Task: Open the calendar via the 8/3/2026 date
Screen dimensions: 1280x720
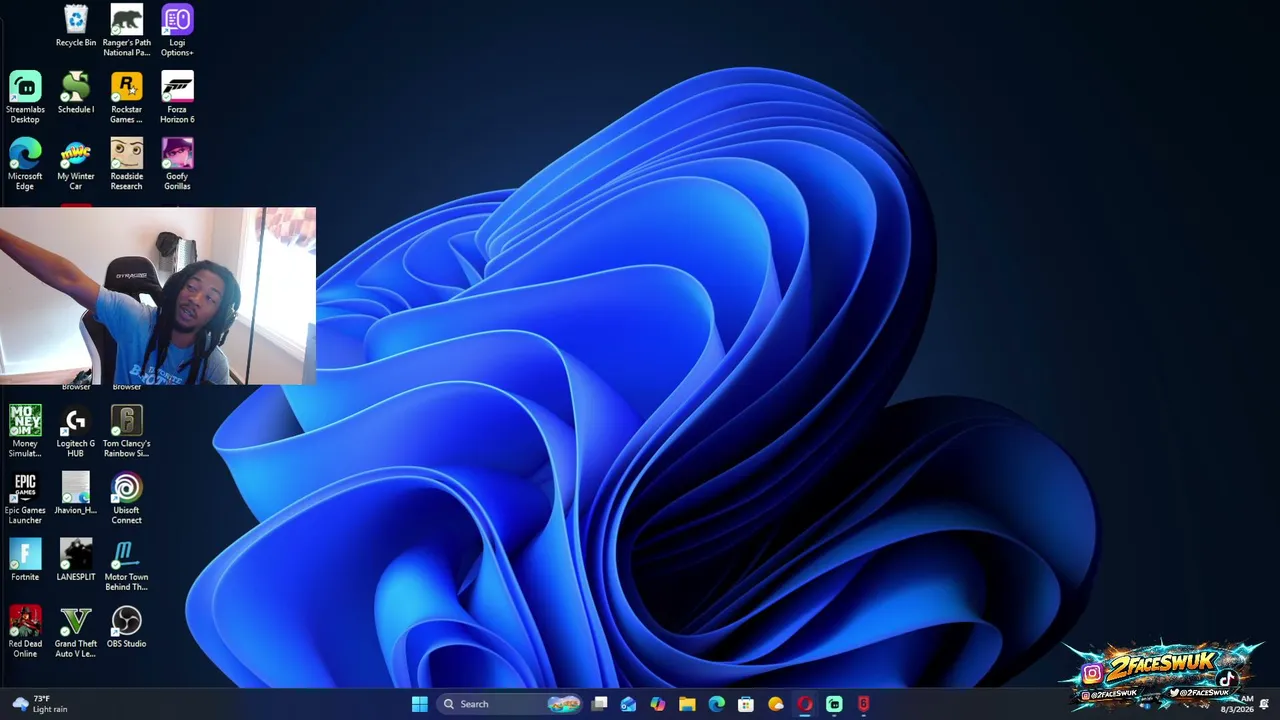Action: coord(1237,710)
